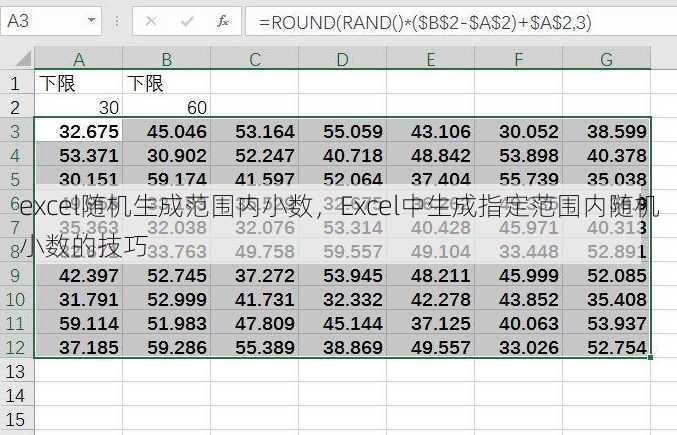Viewport: 677px width, 435px height.
Task: Click the cell showing 45.999
Action: 519,275
